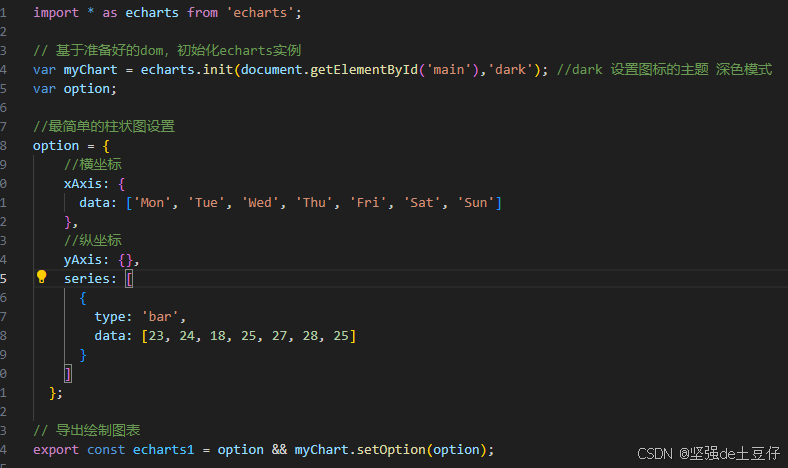788x468 pixels.
Task: Click the 'xAxis' property name
Action: click(x=82, y=183)
